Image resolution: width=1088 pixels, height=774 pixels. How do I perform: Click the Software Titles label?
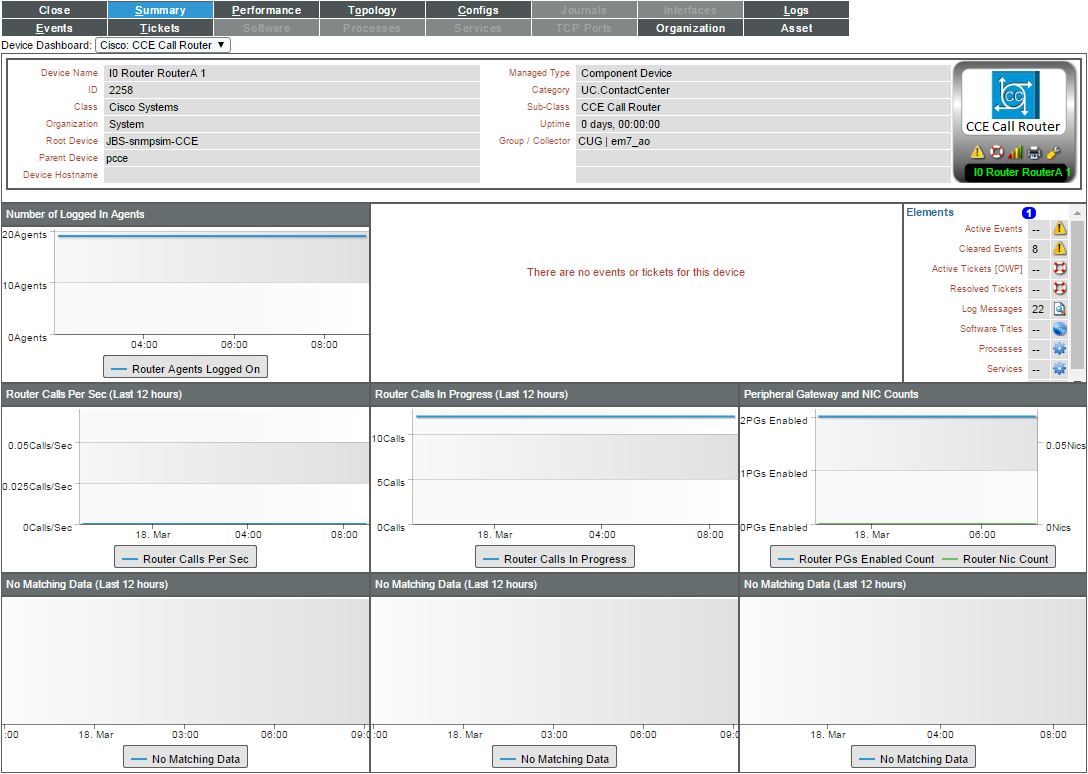point(991,329)
